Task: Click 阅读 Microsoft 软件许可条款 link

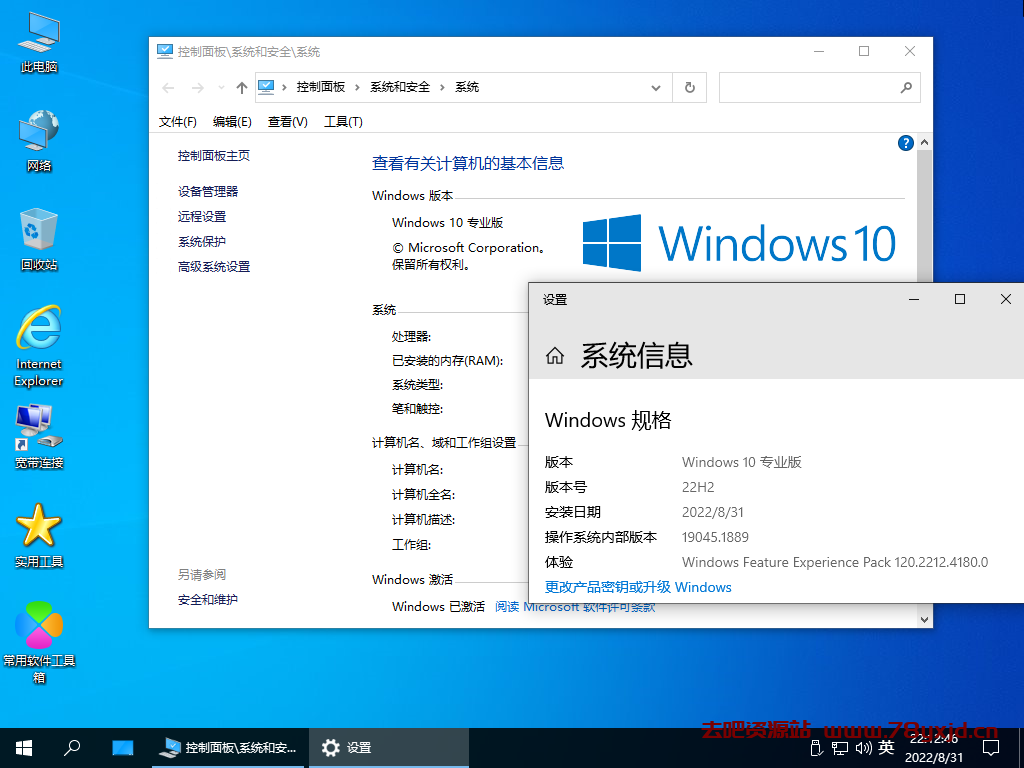Action: click(575, 607)
